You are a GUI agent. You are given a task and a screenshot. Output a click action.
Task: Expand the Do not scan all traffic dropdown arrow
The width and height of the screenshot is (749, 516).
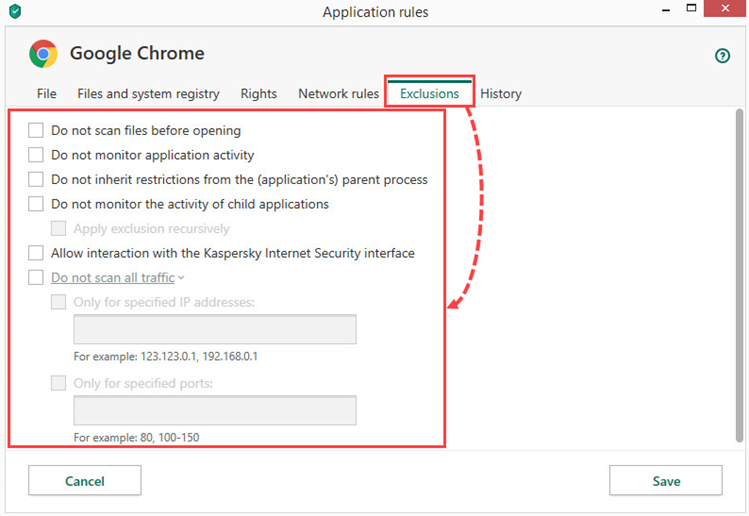click(181, 278)
